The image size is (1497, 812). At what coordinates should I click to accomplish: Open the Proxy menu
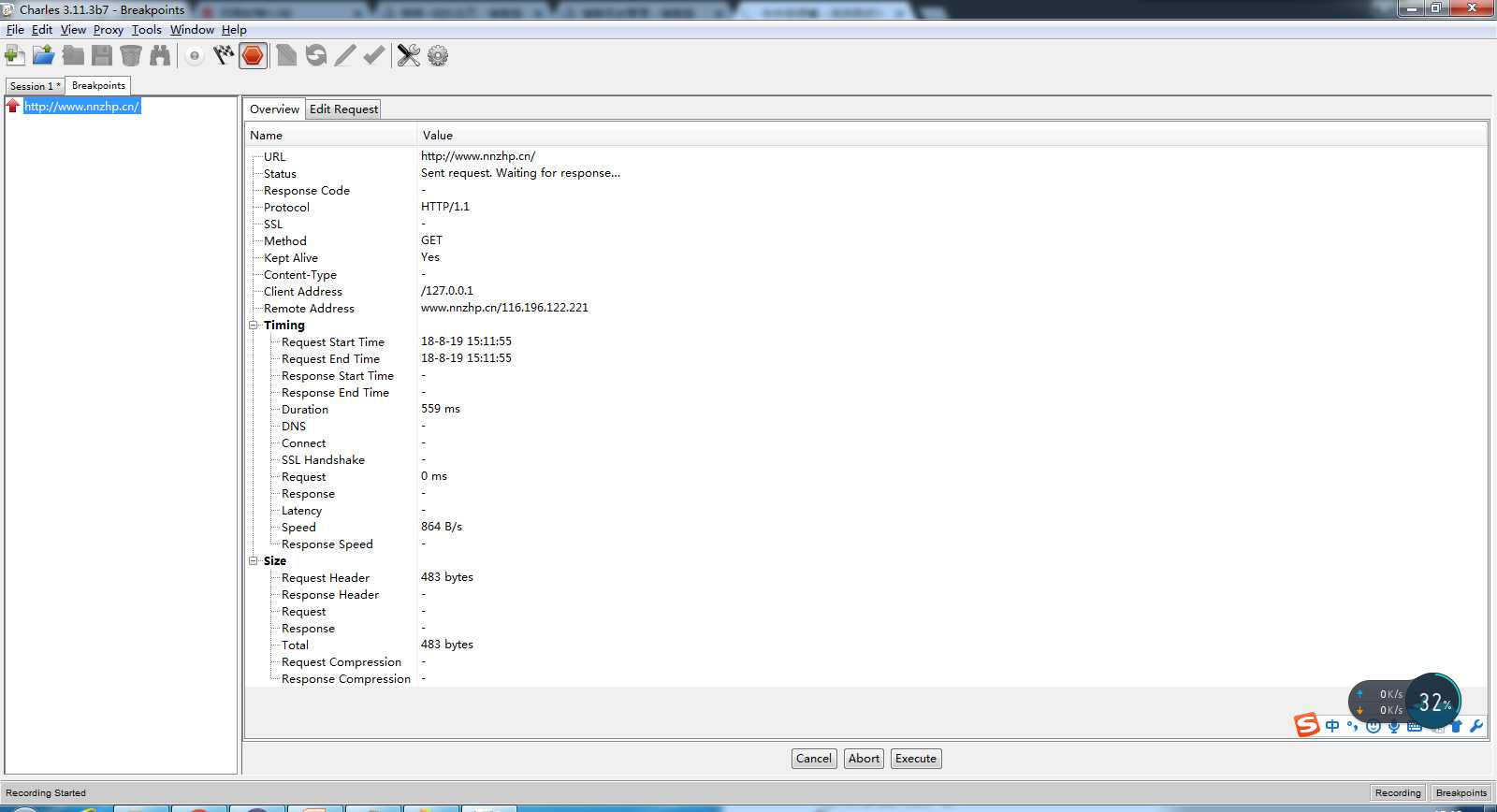point(109,29)
